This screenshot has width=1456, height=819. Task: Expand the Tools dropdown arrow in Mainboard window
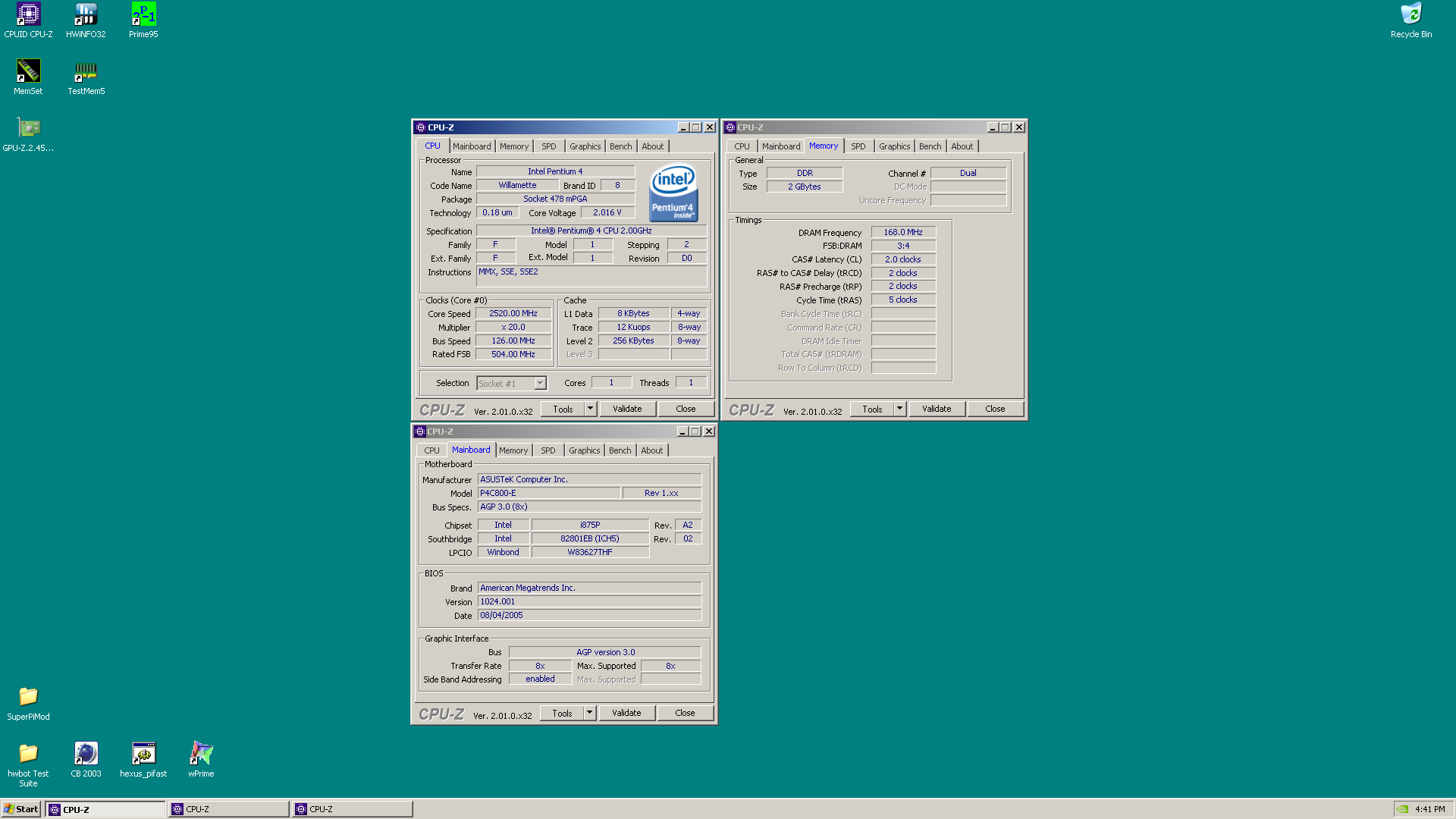point(589,713)
